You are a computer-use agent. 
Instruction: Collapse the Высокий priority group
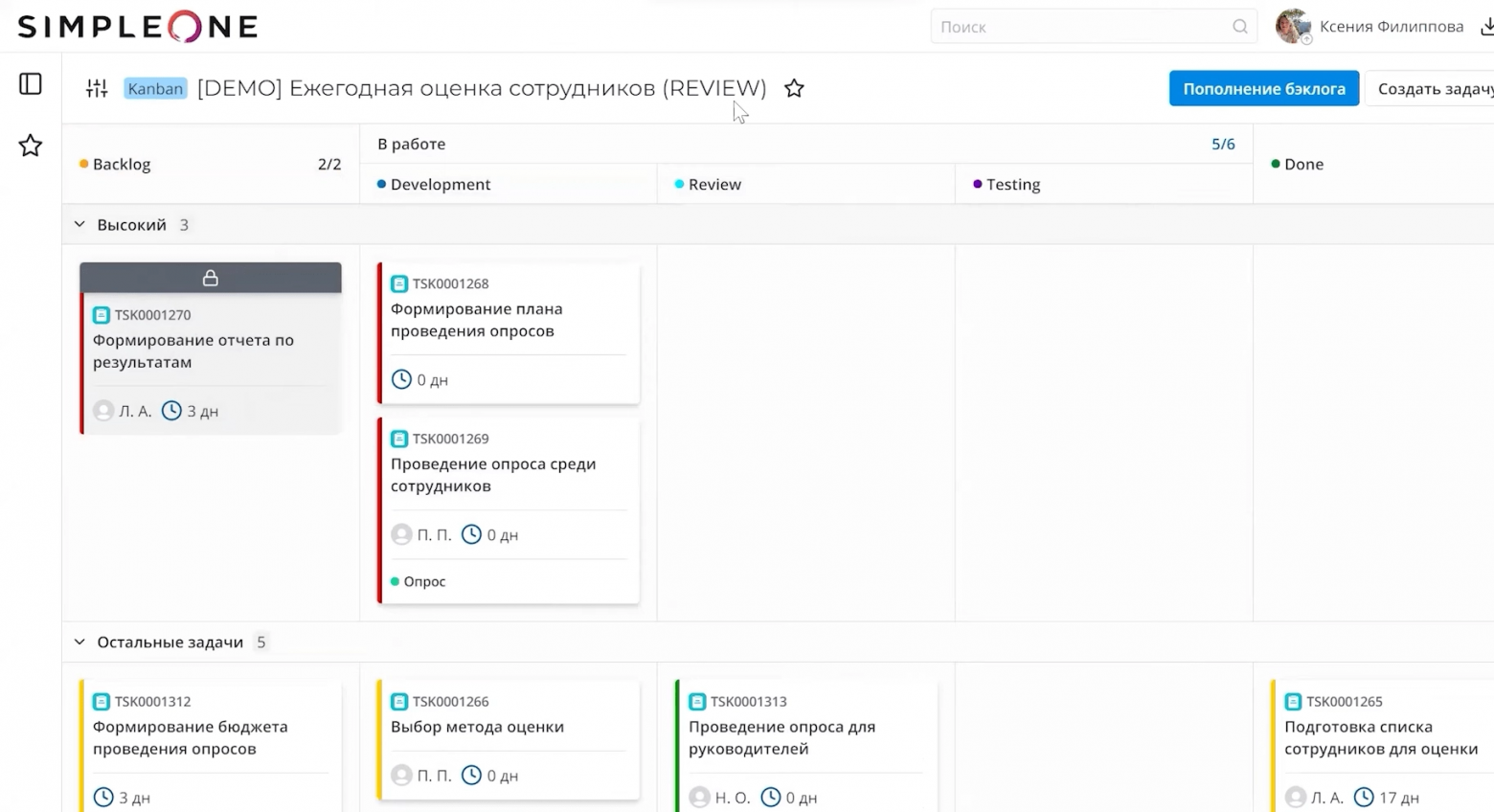[79, 224]
